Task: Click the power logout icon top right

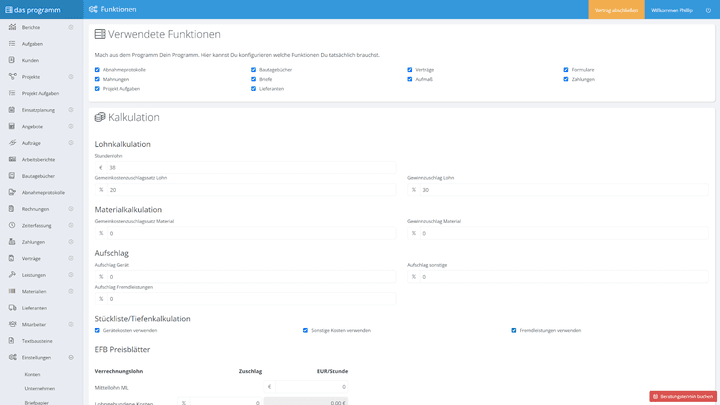Action: [x=708, y=10]
